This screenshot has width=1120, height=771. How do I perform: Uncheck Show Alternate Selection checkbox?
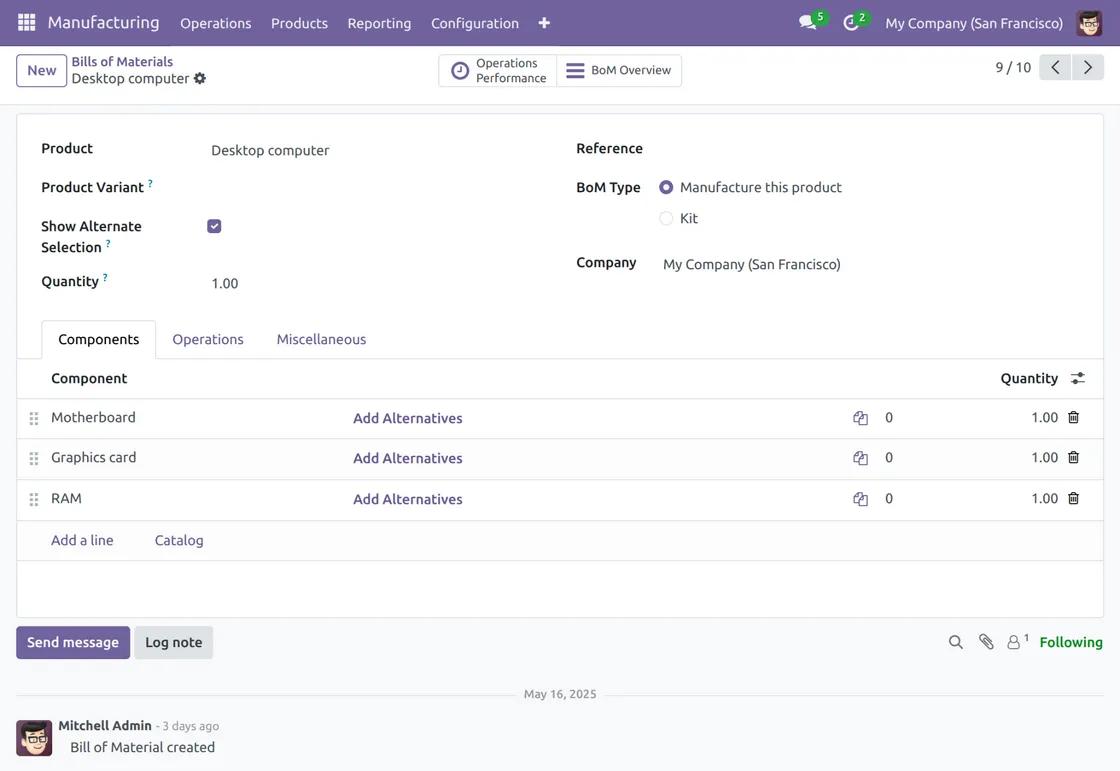214,227
